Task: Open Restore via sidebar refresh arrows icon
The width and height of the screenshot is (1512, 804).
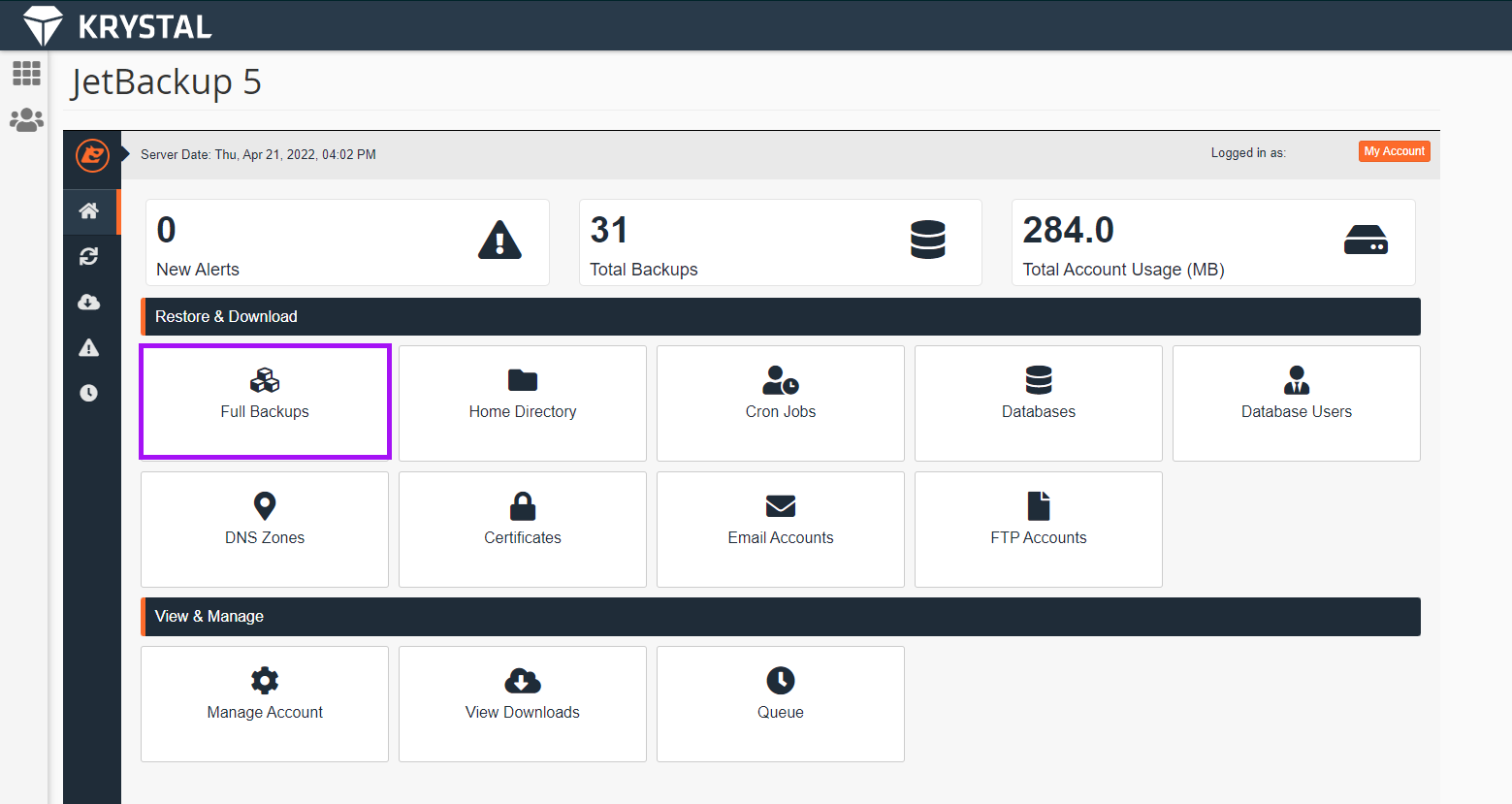Action: pyautogui.click(x=89, y=256)
